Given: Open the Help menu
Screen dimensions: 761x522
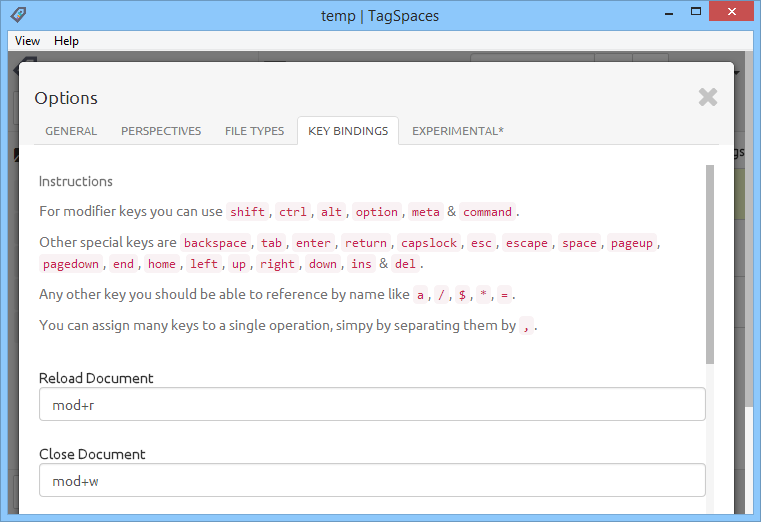Looking at the screenshot, I should pyautogui.click(x=66, y=41).
